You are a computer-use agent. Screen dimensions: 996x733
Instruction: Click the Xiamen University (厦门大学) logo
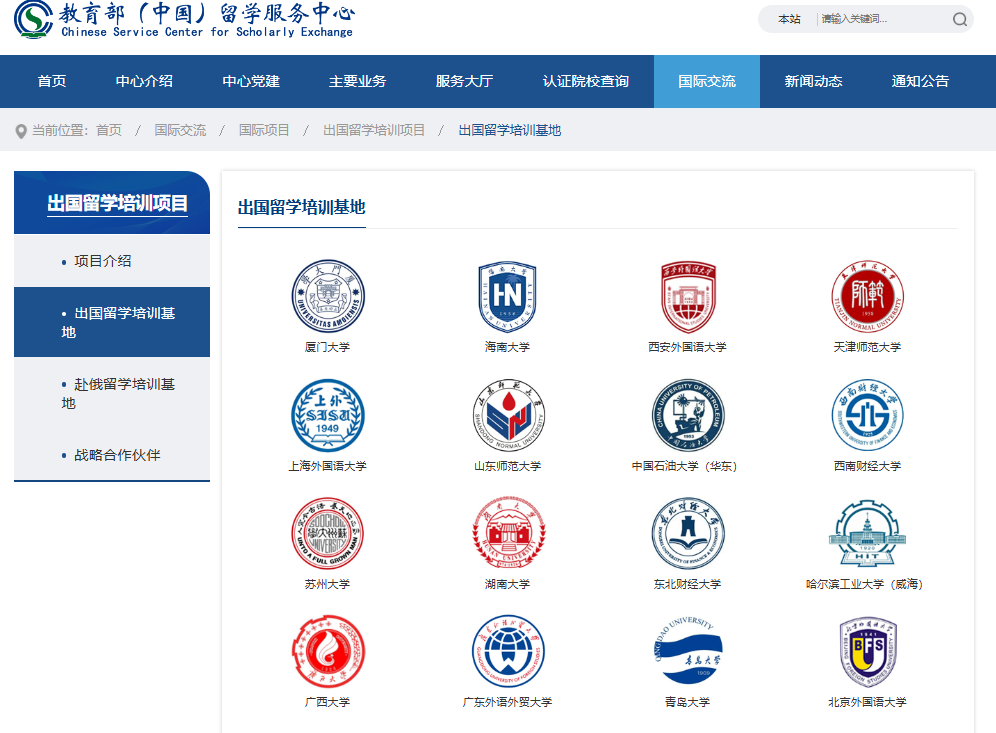[328, 296]
